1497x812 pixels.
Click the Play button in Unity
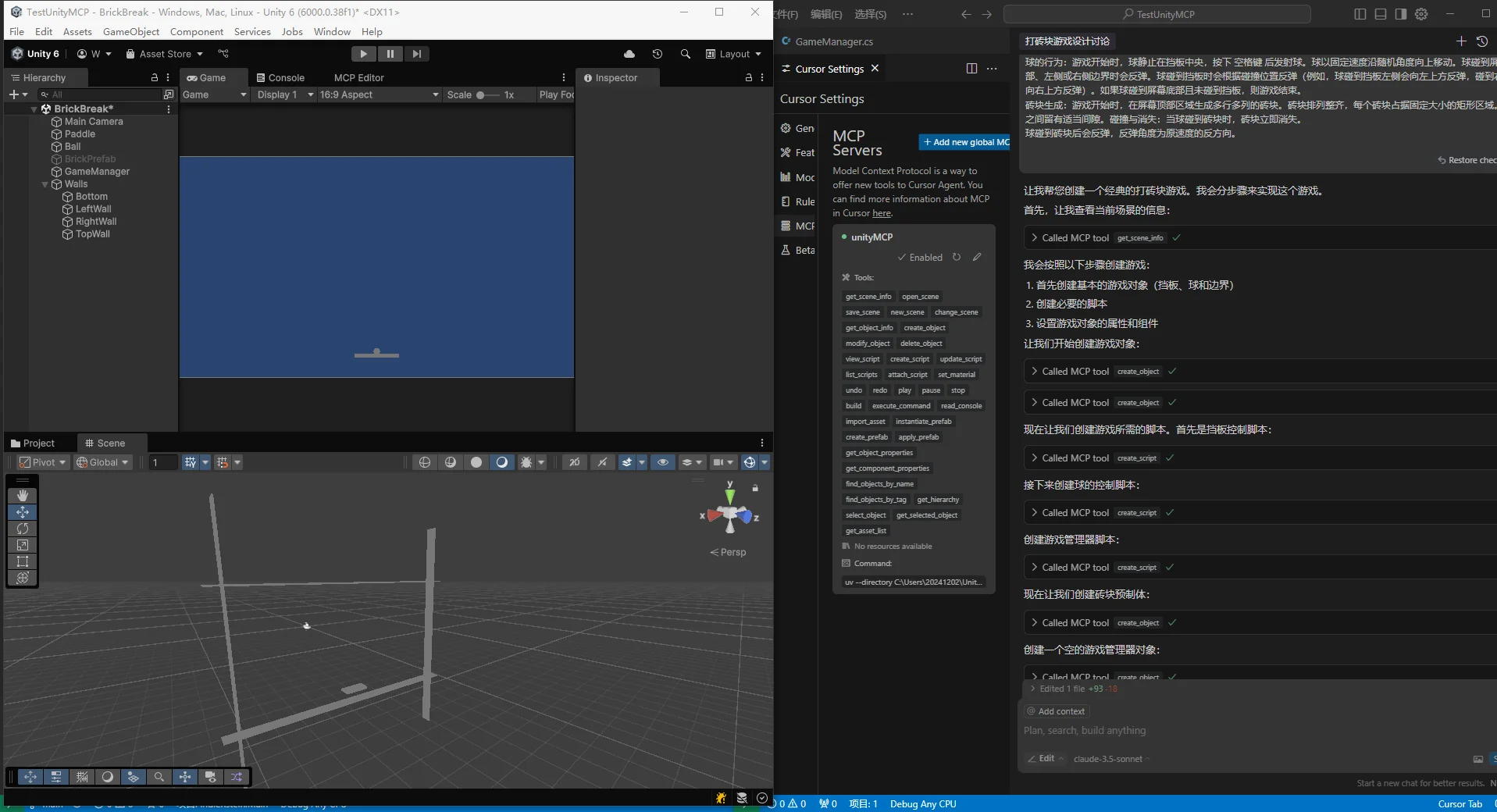coord(363,54)
